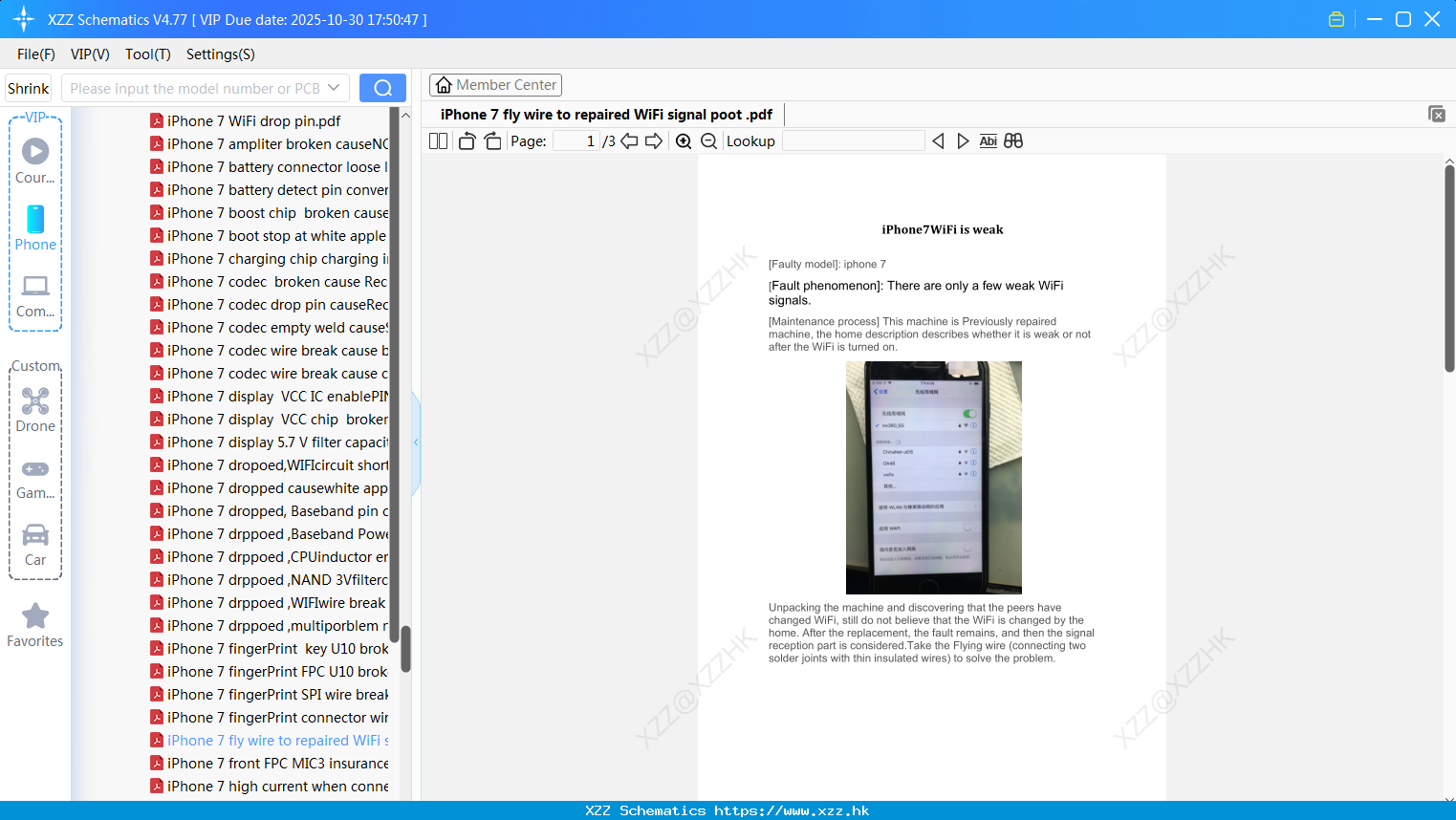Click the Lookup text field
This screenshot has width=1456, height=820.
tap(853, 140)
